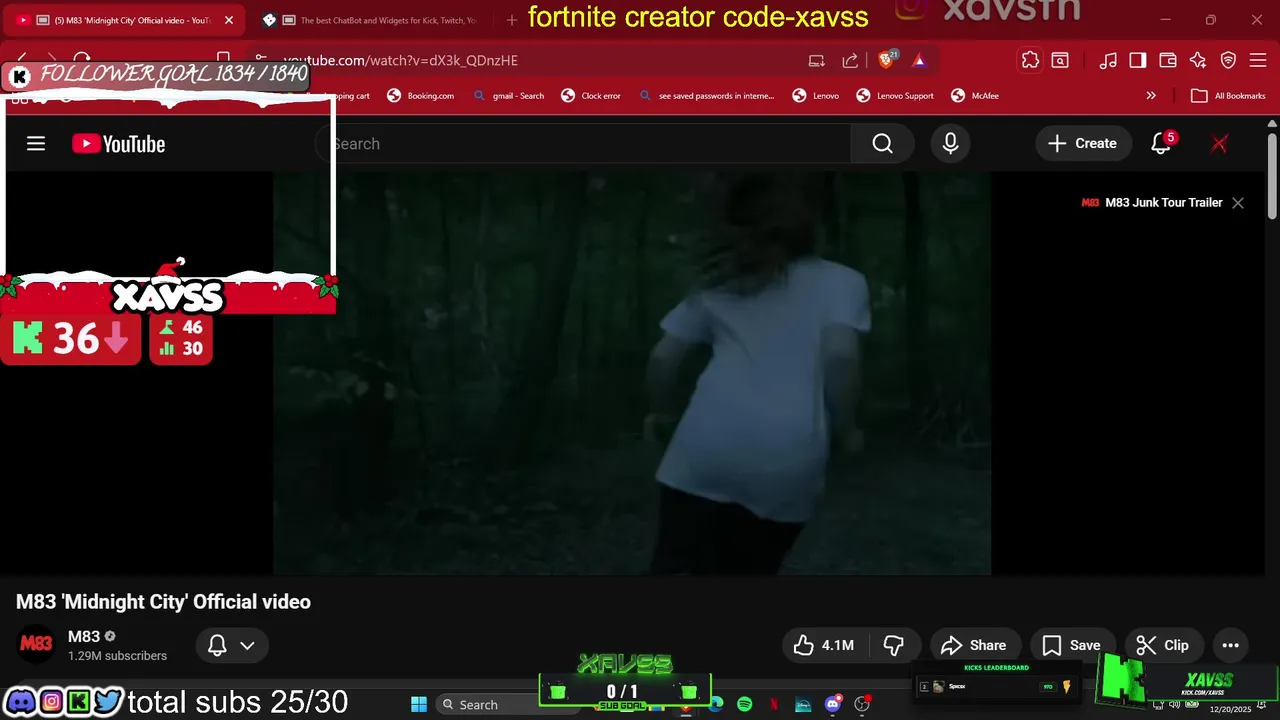Open a new browser tab
The height and width of the screenshot is (720, 1280).
[x=512, y=19]
